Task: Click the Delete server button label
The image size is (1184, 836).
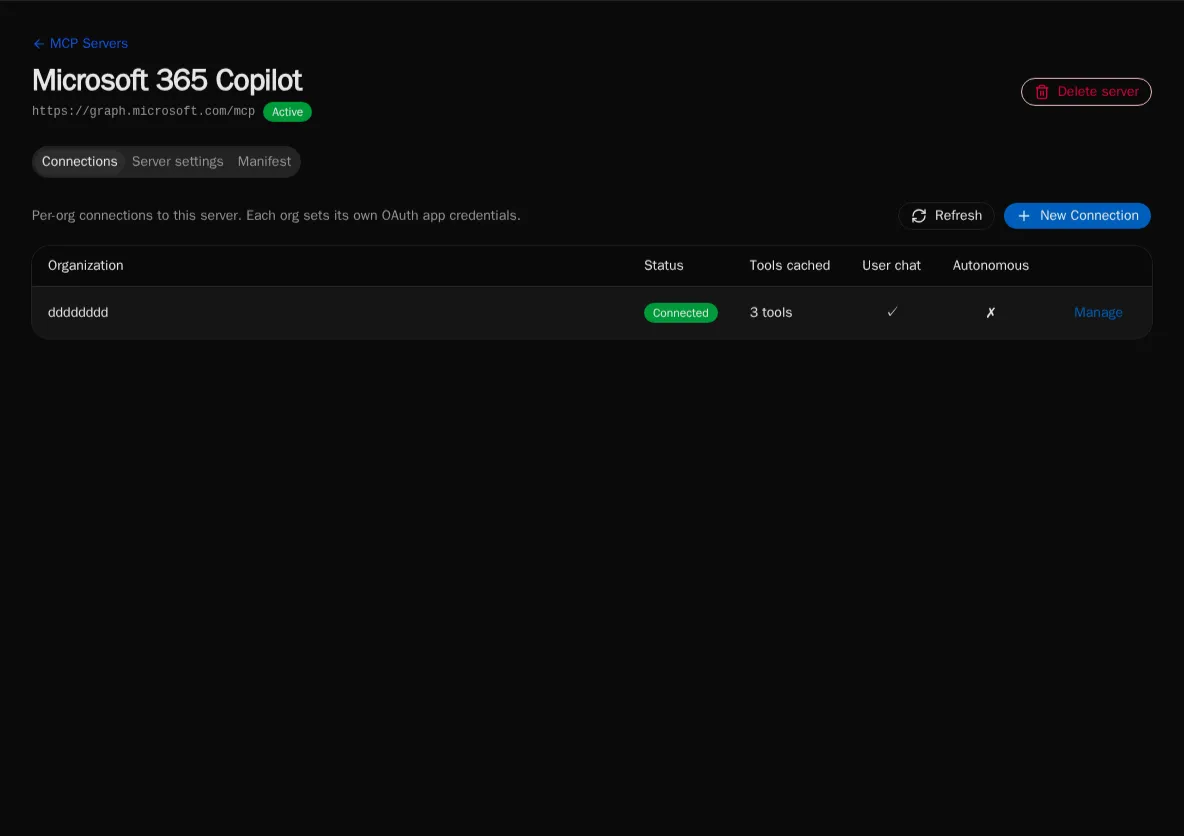Action: pyautogui.click(x=1098, y=91)
